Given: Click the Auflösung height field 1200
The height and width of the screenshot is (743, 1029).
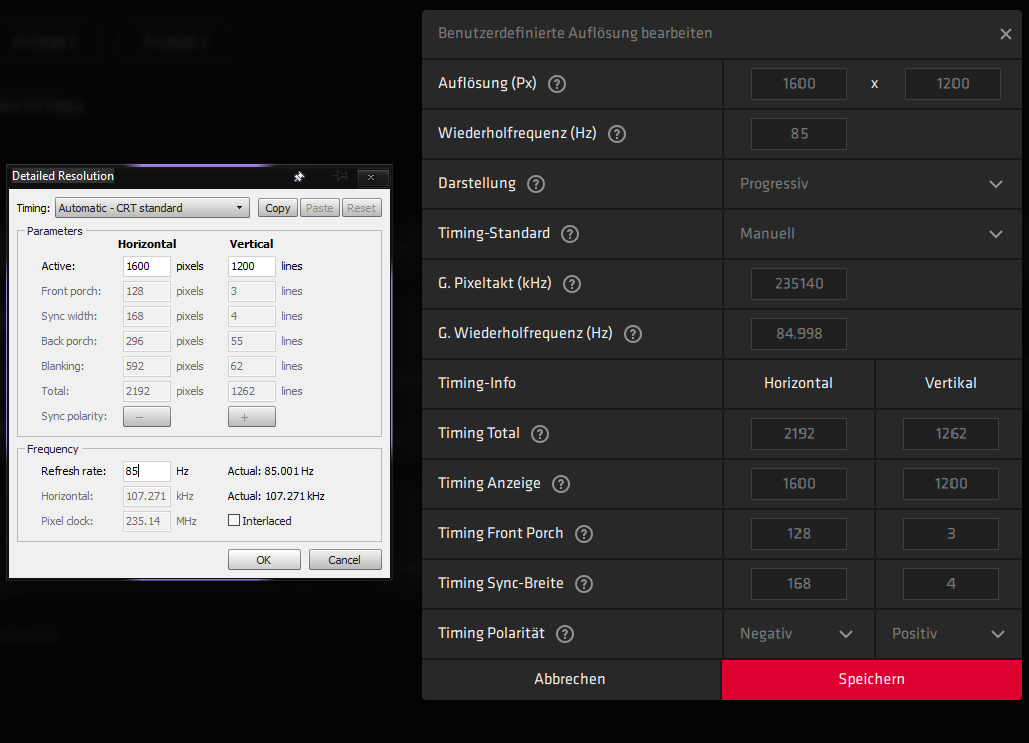Looking at the screenshot, I should click(953, 84).
